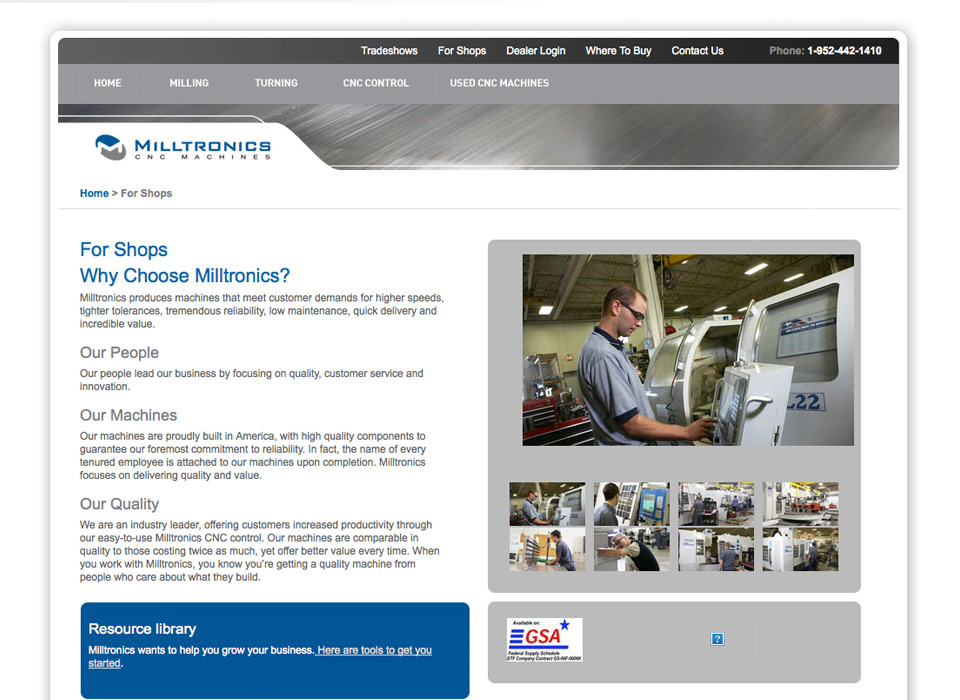Screen dimensions: 960x700
Task: Select first thumbnail in top row of gallery
Action: pos(547,504)
